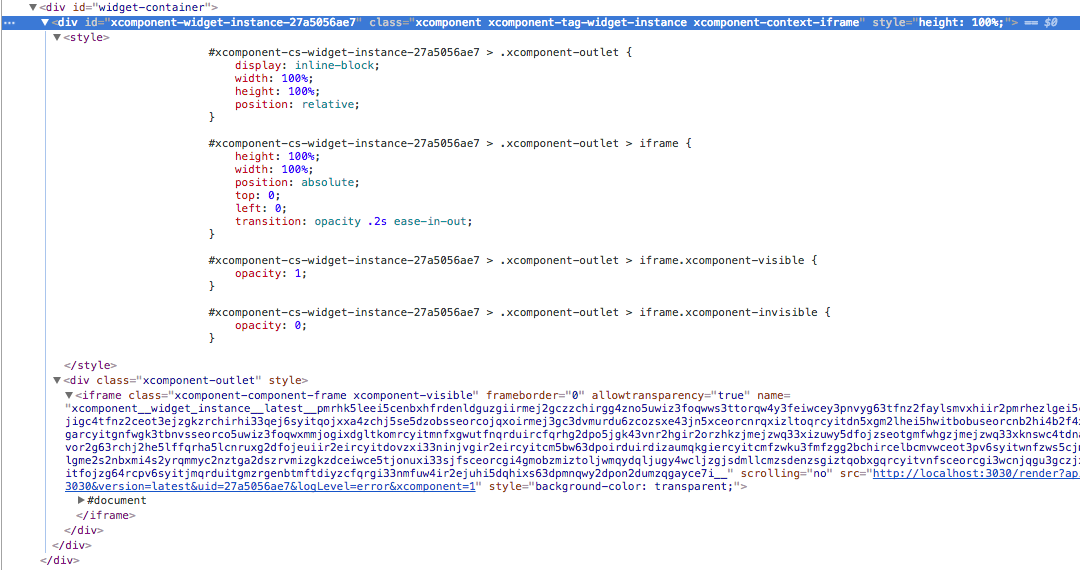Click the long xcomponent__widget_instance__latest name value
Image resolution: width=1080 pixels, height=570 pixels.
click(x=572, y=441)
